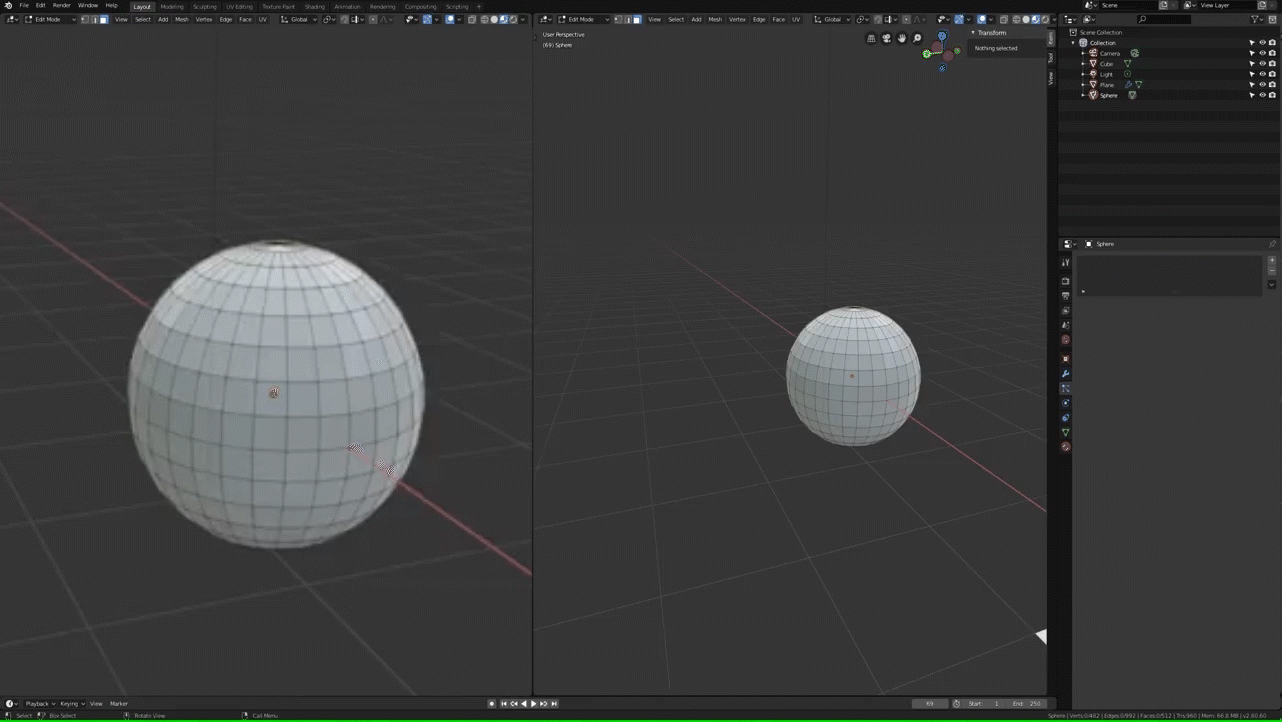Switch to the Sculpting workspace tab
Screen dimensions: 1282x722
tap(204, 7)
